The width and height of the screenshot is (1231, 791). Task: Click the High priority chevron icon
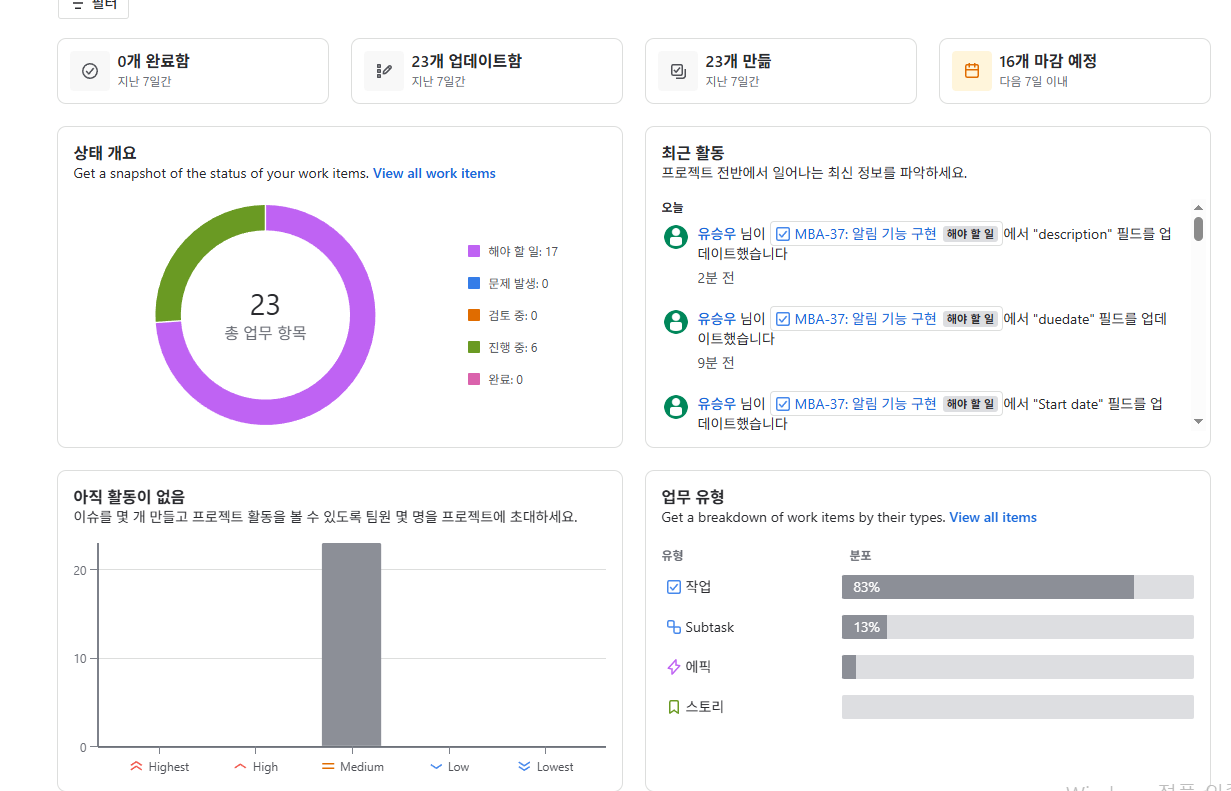point(240,767)
